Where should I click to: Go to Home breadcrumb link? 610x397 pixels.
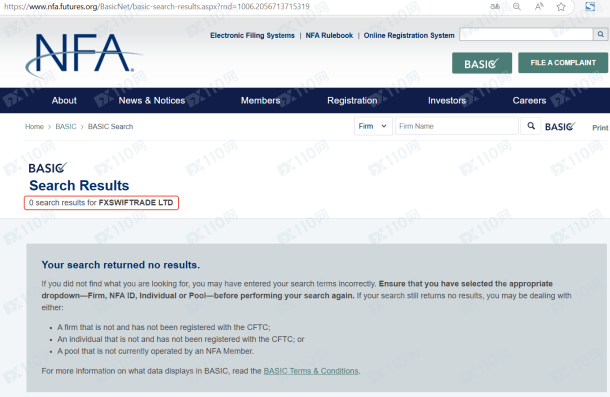coord(34,126)
